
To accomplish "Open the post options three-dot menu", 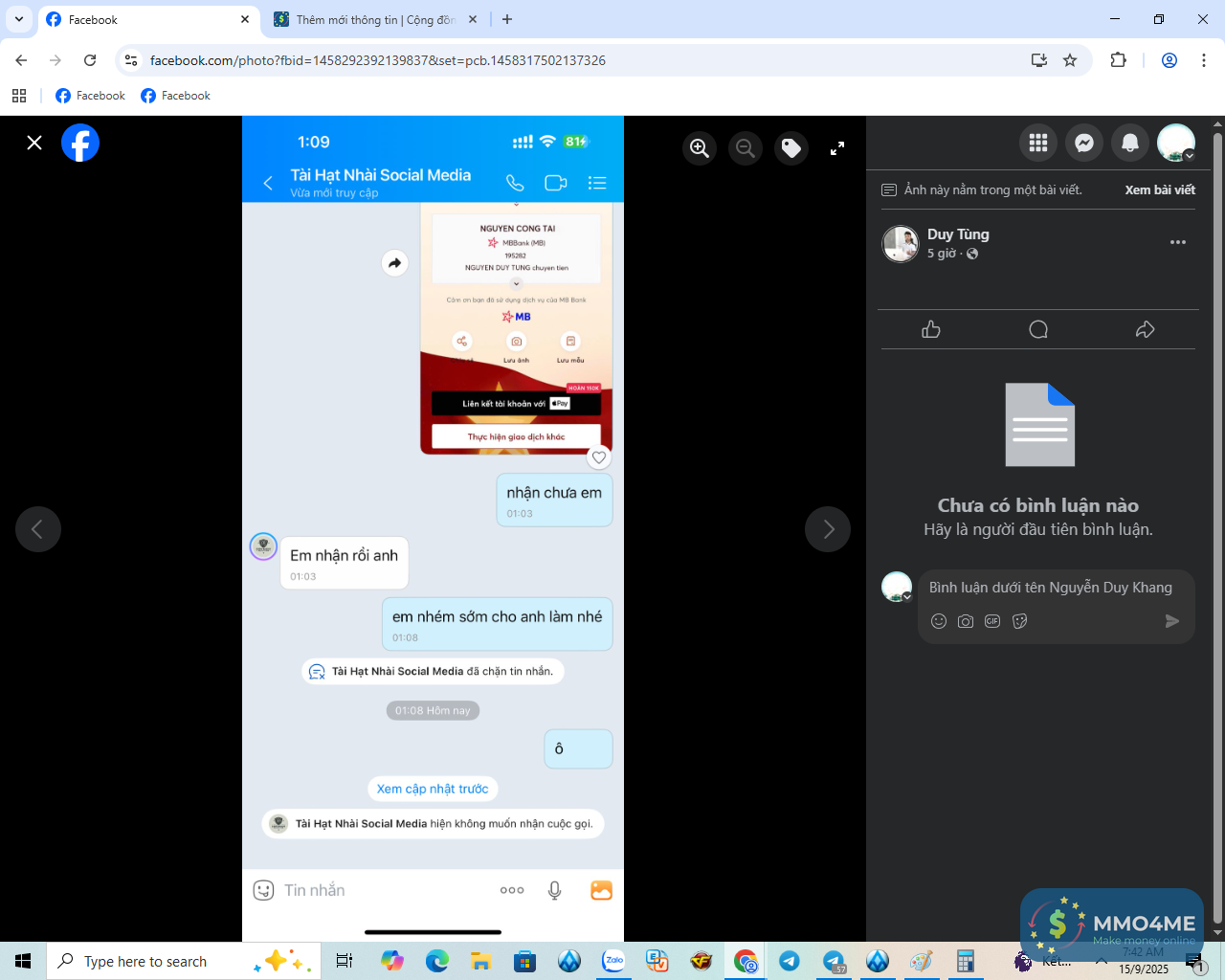I will coord(1178,242).
